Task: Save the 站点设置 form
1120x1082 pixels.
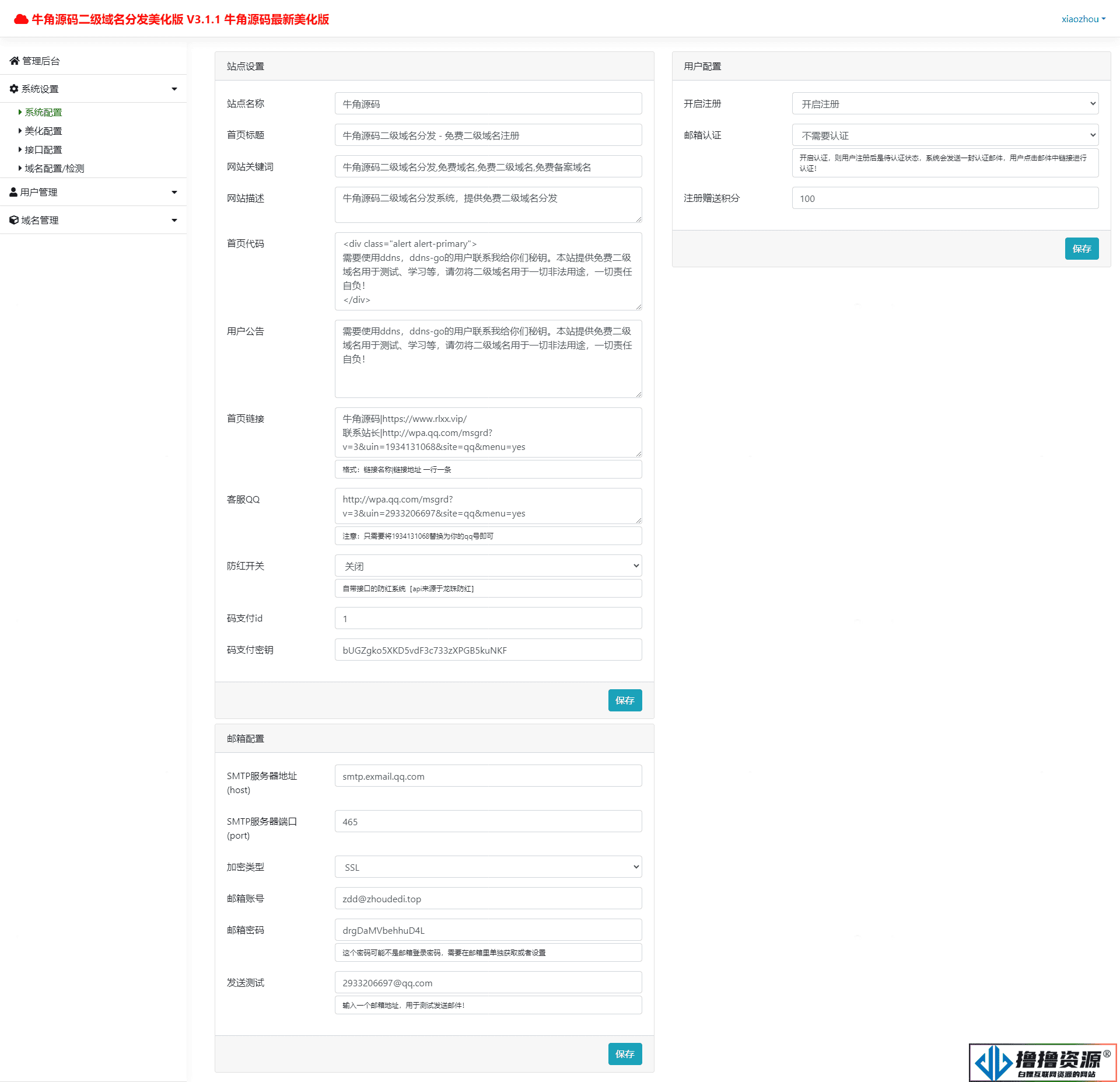Action: coord(625,700)
